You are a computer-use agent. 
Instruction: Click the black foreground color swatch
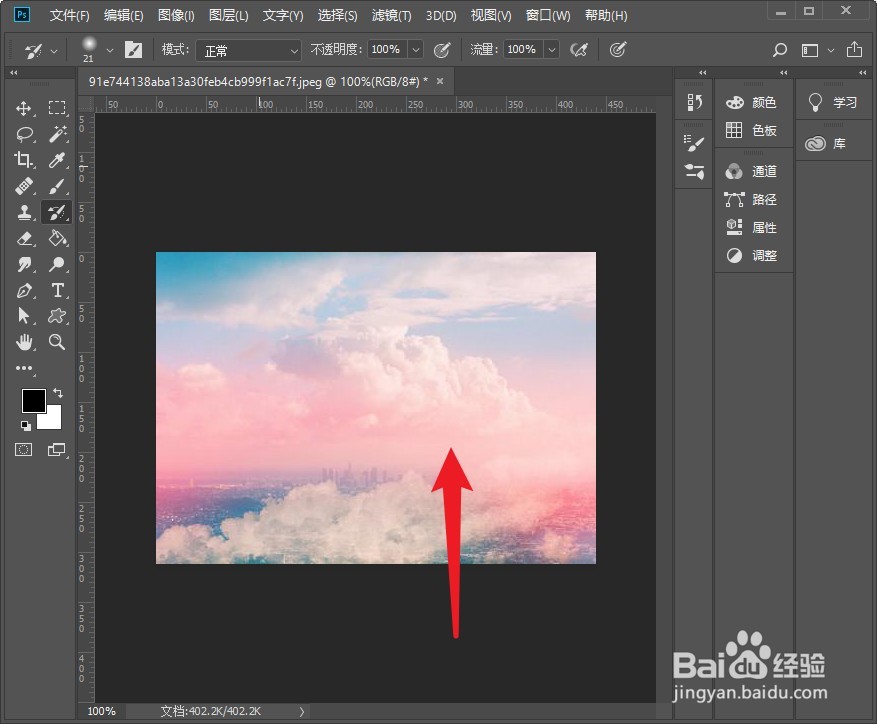(34, 401)
